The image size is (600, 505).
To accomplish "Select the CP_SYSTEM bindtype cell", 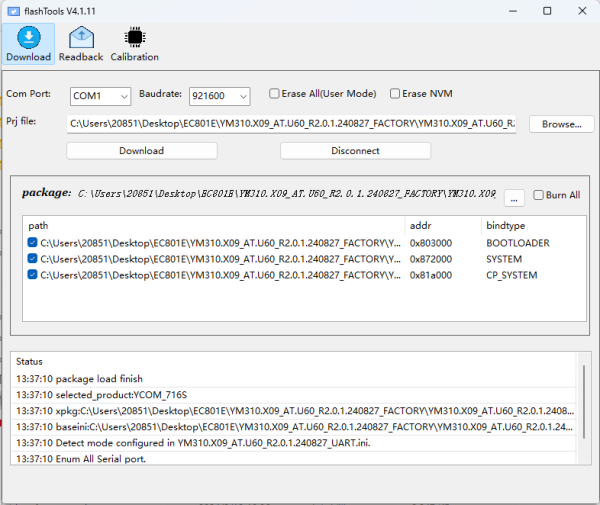I will click(x=512, y=275).
